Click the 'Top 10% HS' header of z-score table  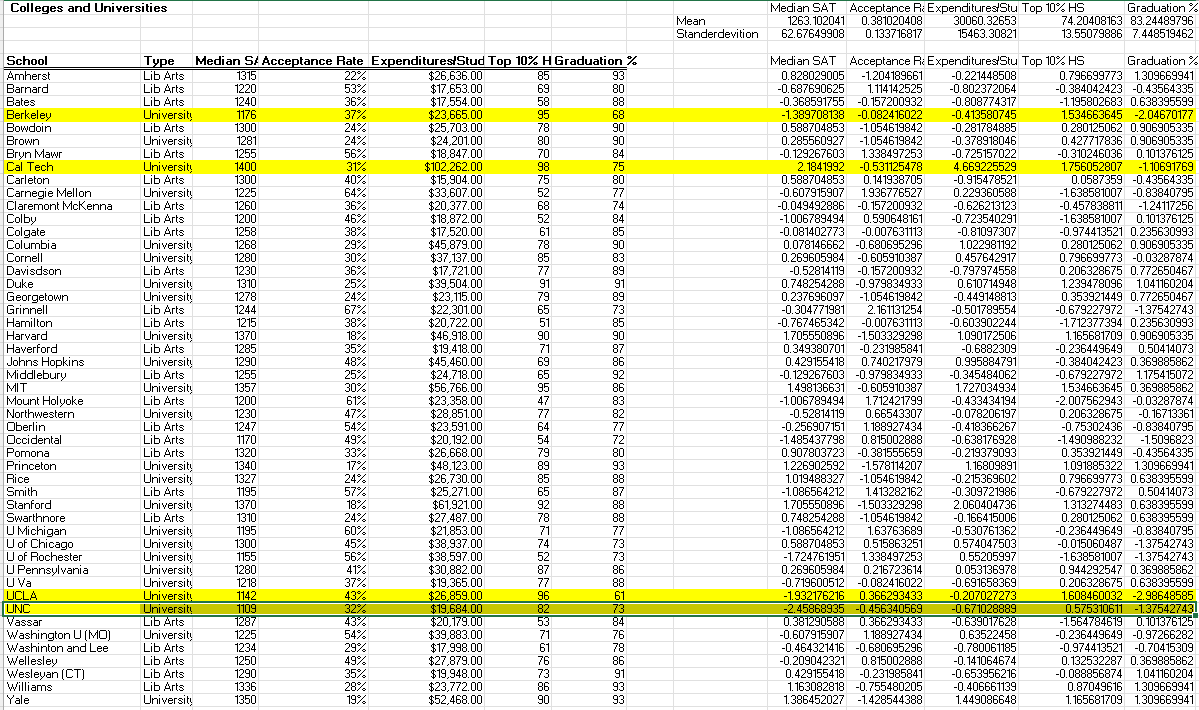point(1053,60)
